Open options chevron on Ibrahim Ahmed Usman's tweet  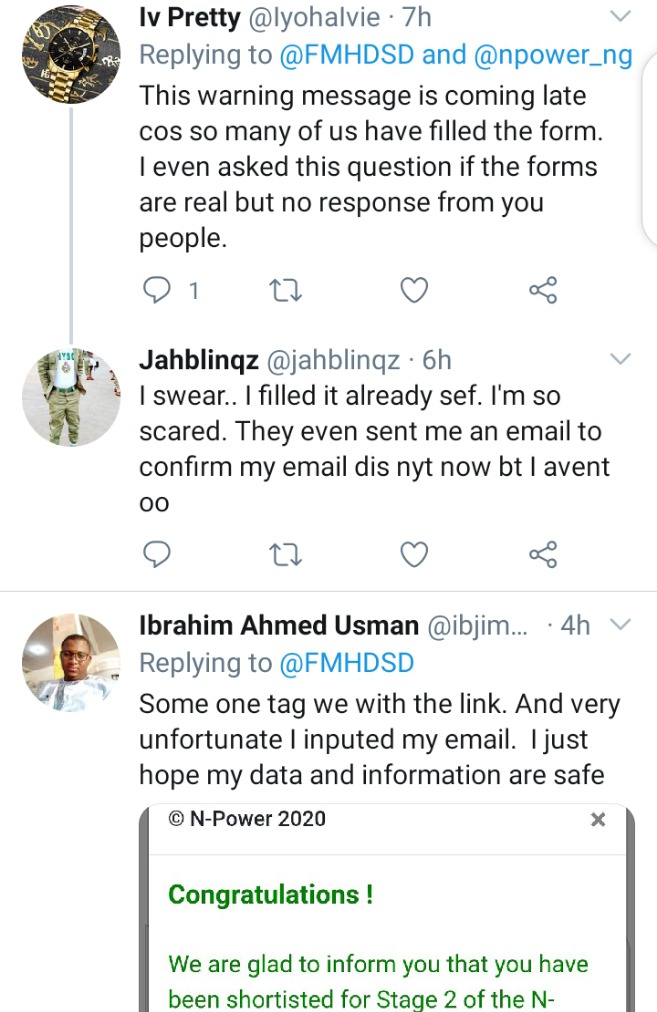click(x=620, y=624)
